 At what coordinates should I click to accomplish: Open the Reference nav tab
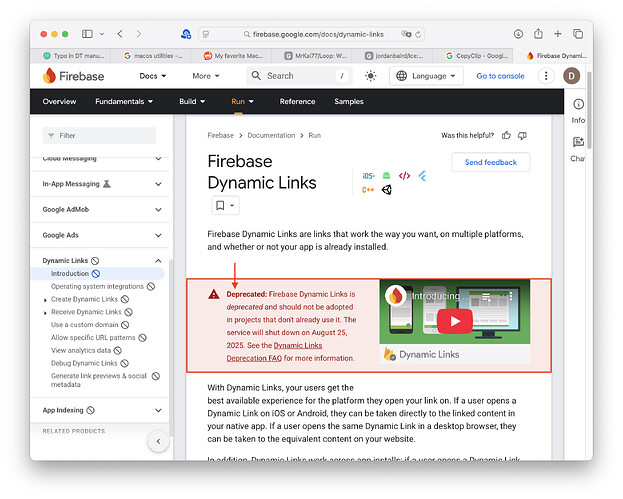tap(297, 102)
